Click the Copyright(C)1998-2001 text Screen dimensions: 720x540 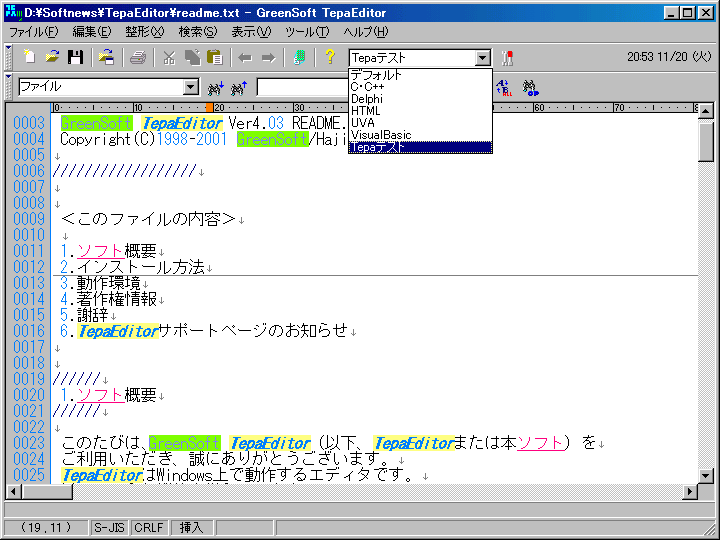pos(143,139)
